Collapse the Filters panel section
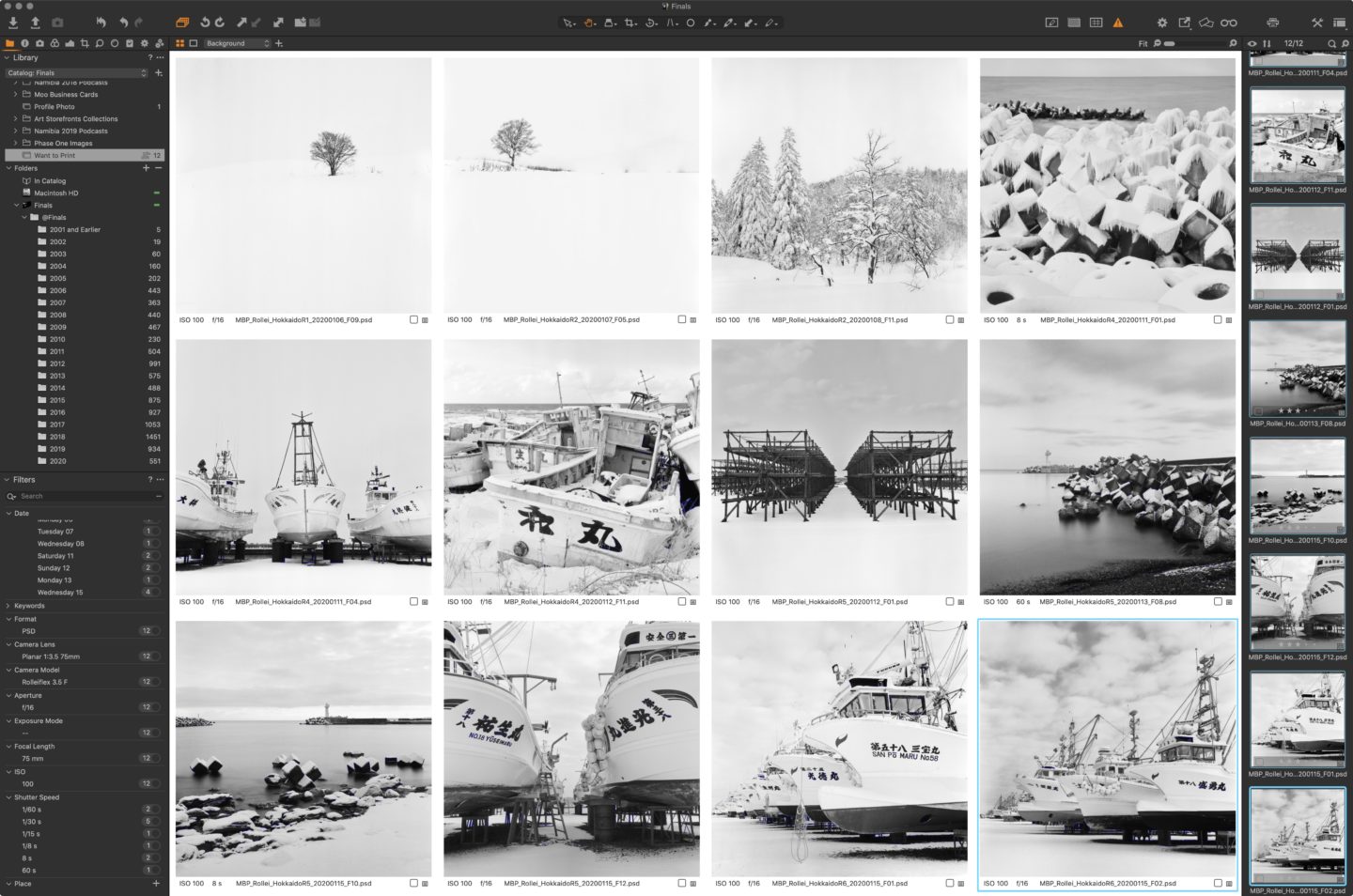The width and height of the screenshot is (1353, 896). click(7, 479)
